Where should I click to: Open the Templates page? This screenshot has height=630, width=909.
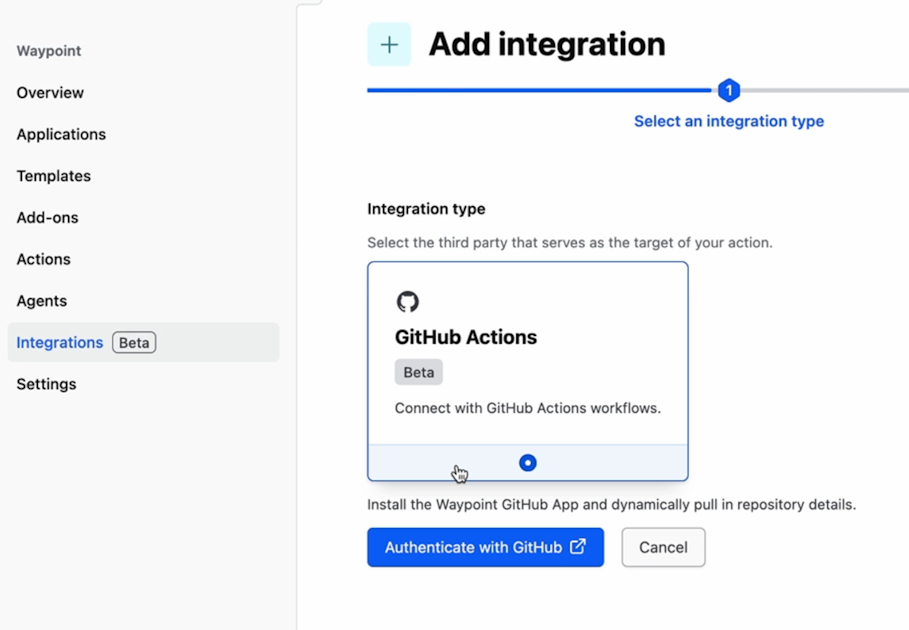pos(53,176)
